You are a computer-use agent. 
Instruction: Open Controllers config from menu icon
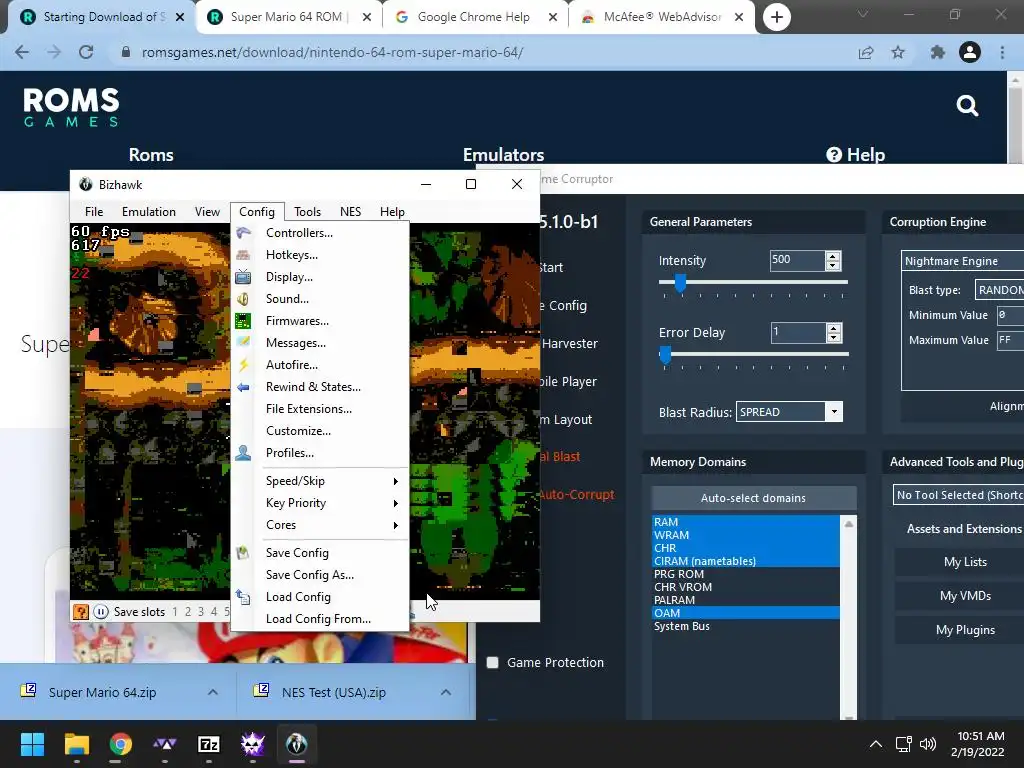pos(244,233)
